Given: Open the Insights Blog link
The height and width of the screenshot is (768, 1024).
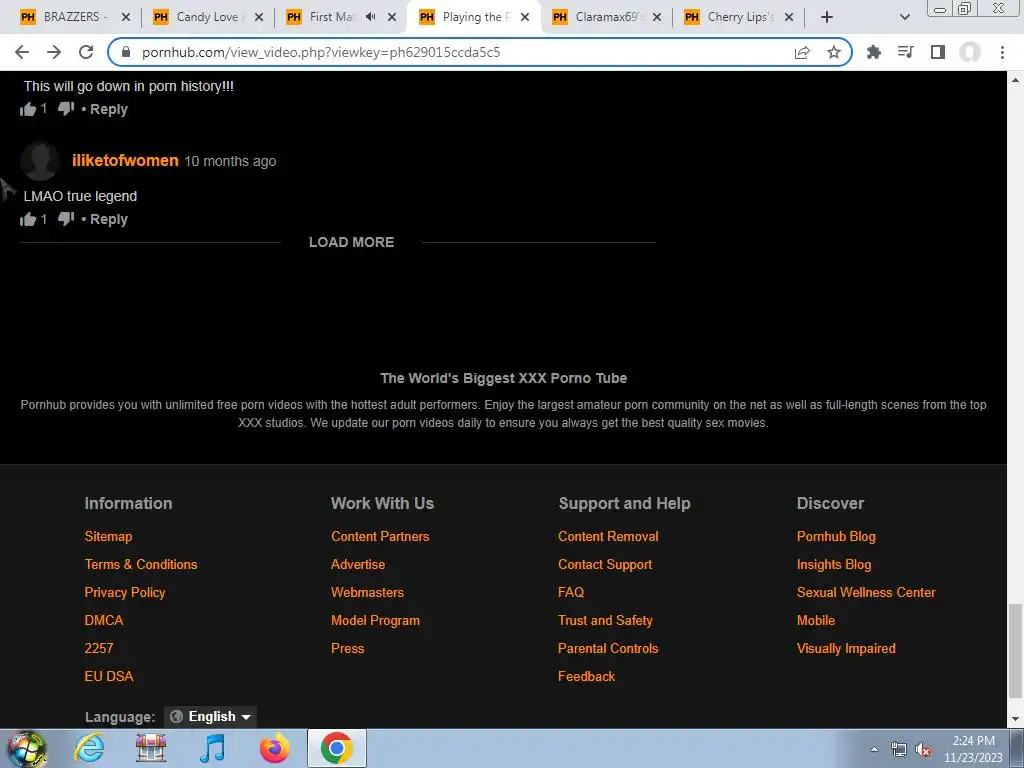Looking at the screenshot, I should point(834,564).
